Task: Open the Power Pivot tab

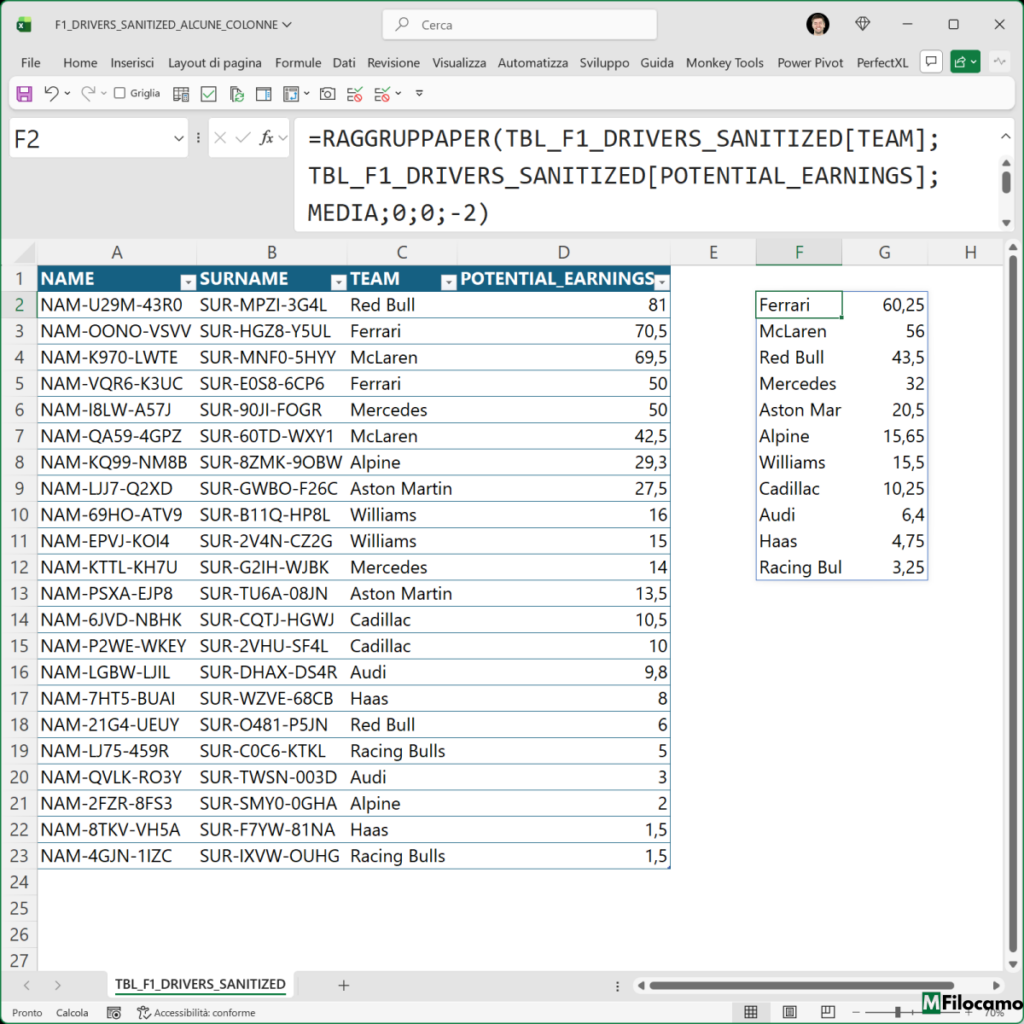Action: (x=810, y=63)
